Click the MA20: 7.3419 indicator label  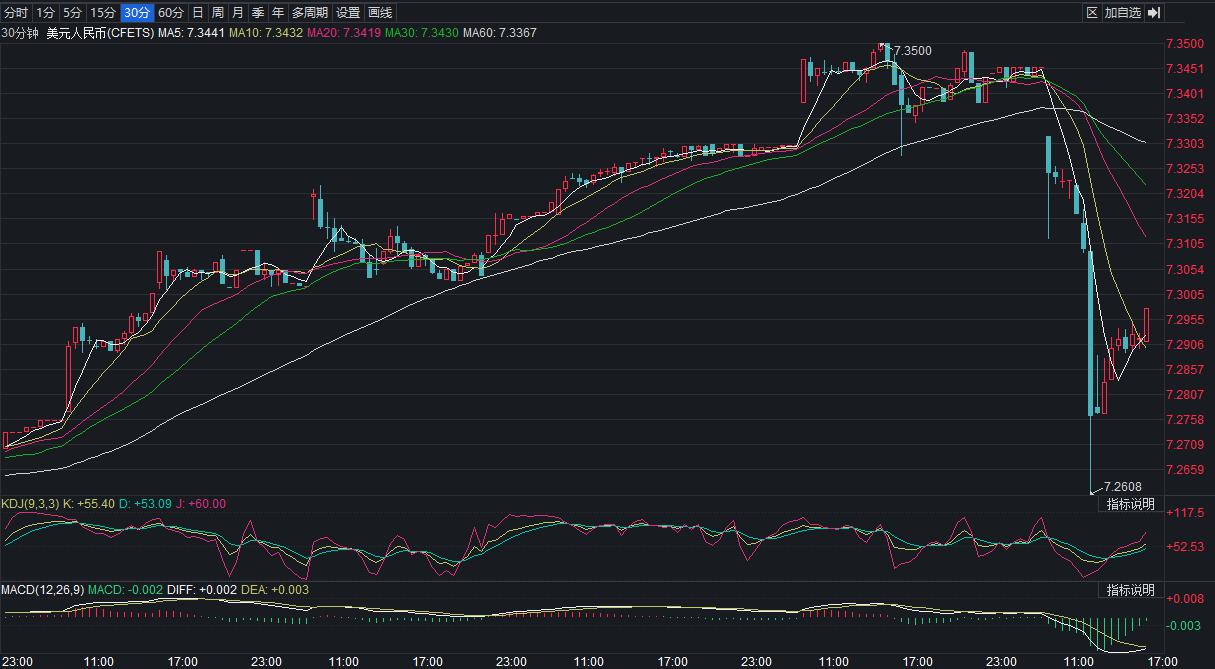(343, 33)
